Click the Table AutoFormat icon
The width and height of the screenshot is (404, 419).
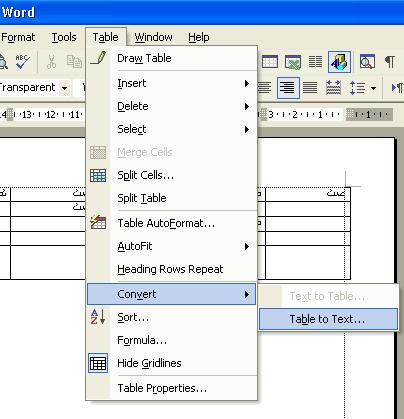click(98, 222)
